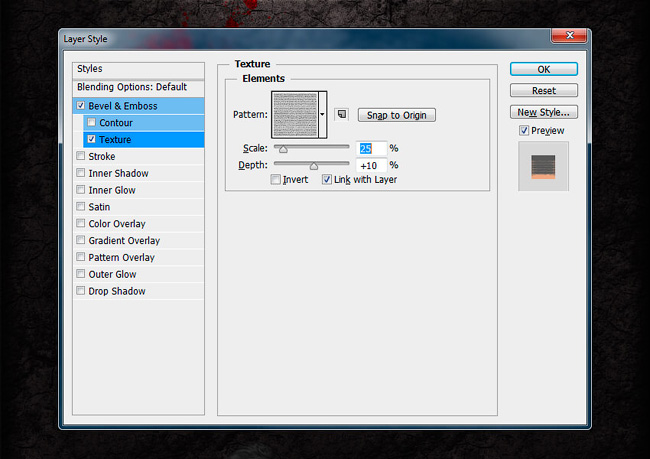The height and width of the screenshot is (459, 650).
Task: Click the pattern swatch thumbnail
Action: tap(295, 114)
